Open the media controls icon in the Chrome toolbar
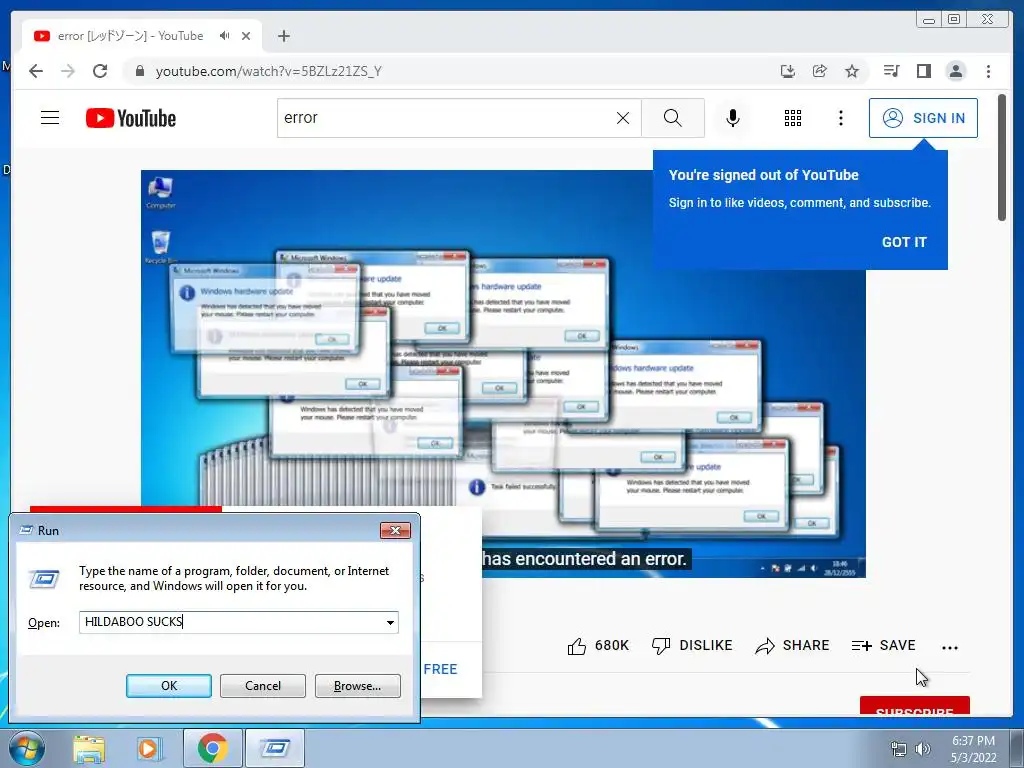 [x=891, y=71]
